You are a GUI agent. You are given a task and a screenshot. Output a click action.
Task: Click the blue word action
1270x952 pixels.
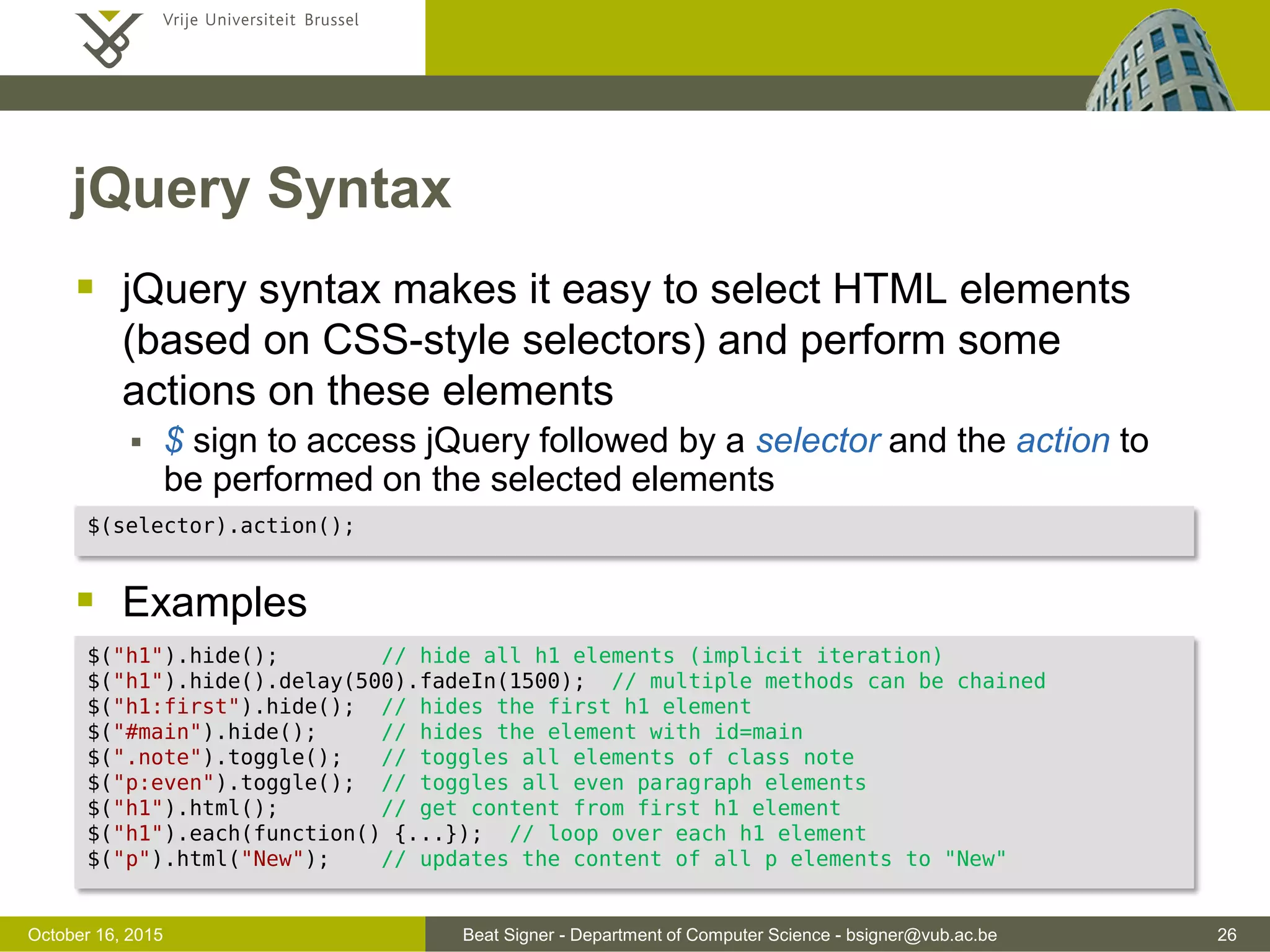[x=1063, y=441]
